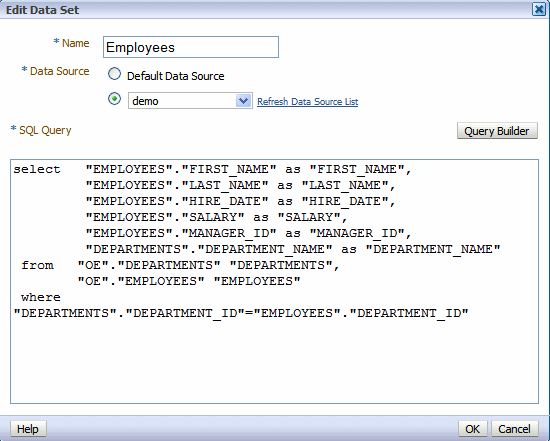Viewport: 550px width, 441px height.
Task: Open Help for this dialog
Action: click(x=28, y=429)
